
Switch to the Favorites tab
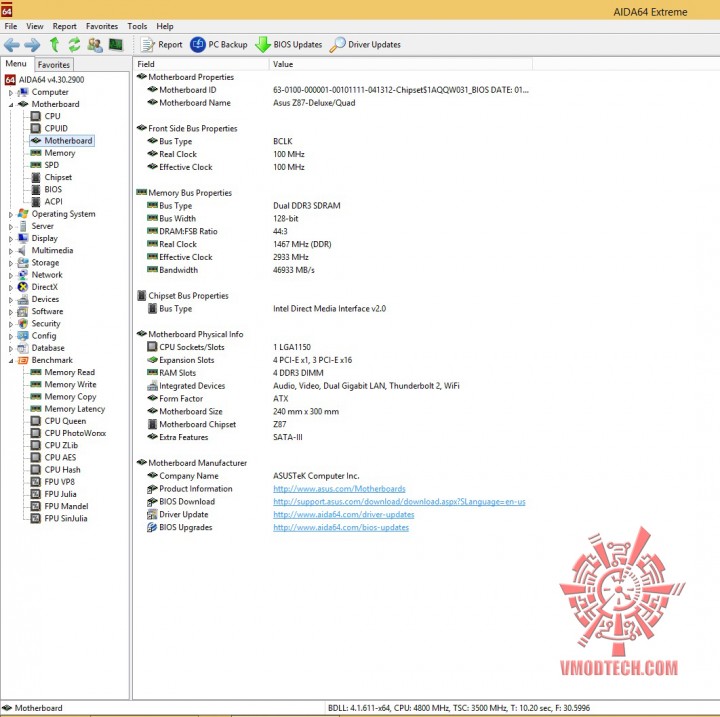(x=54, y=65)
